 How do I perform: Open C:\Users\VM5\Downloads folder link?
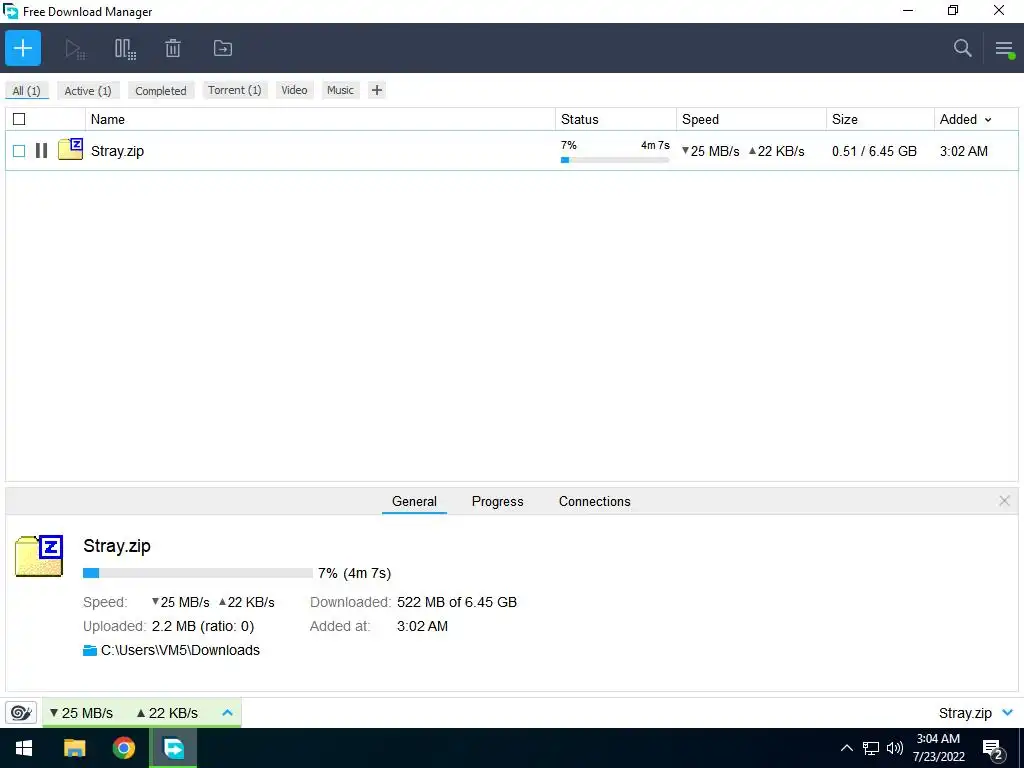(x=180, y=650)
